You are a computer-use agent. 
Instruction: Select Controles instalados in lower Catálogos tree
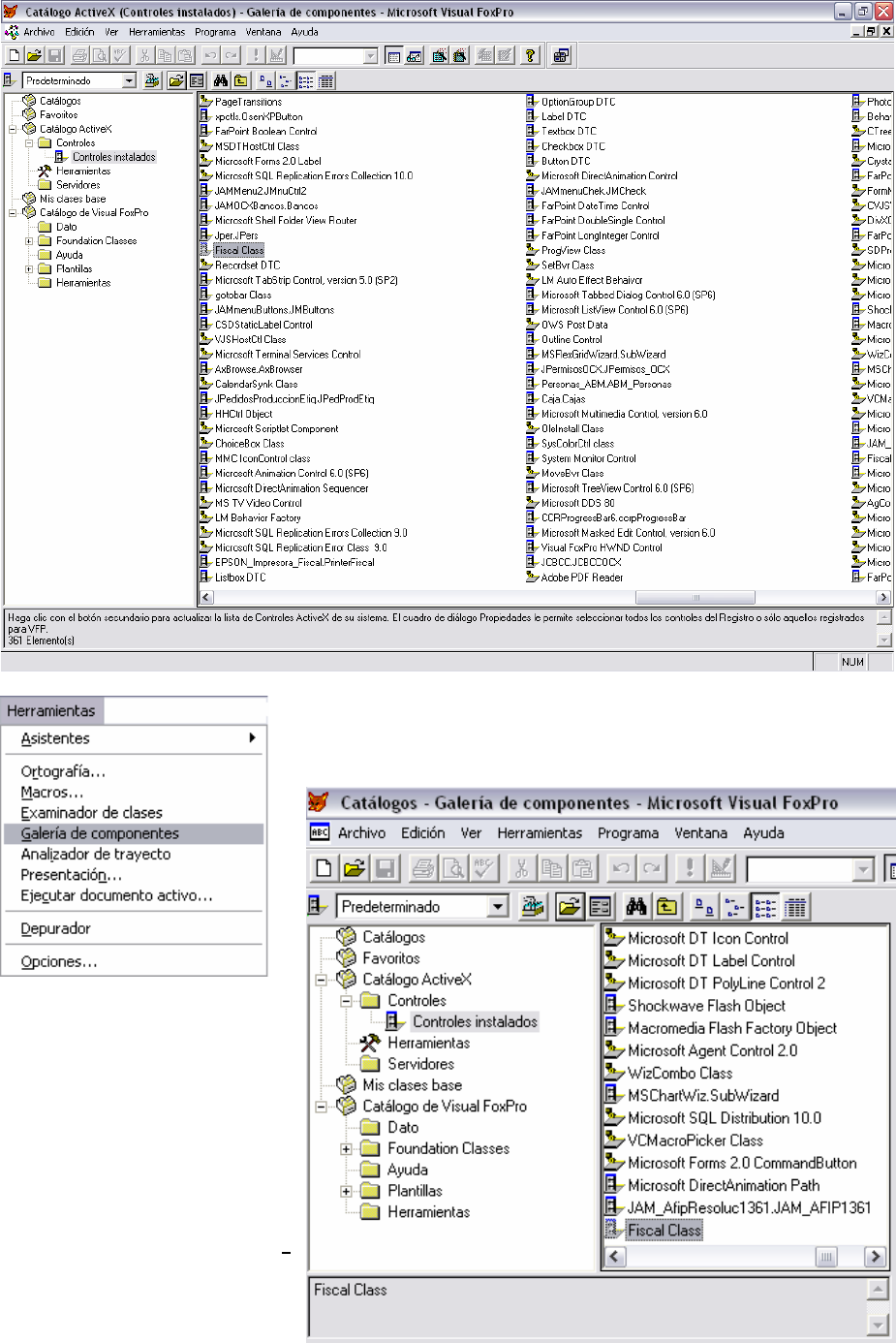point(475,1021)
